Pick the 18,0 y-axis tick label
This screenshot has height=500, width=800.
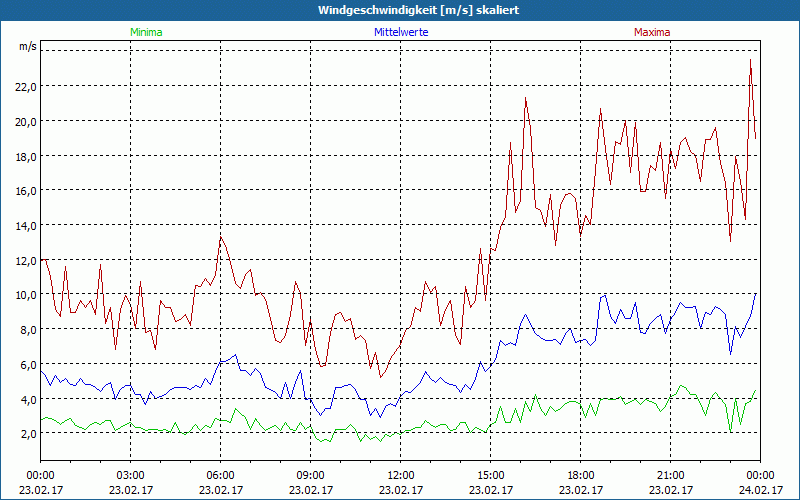coord(26,156)
